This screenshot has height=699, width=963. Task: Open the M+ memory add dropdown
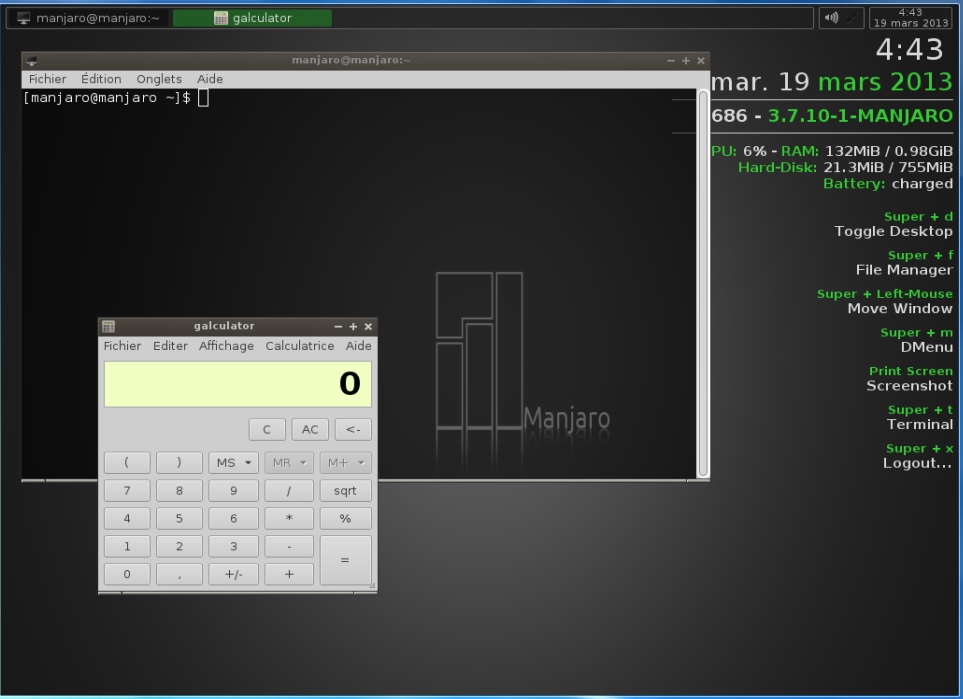345,463
